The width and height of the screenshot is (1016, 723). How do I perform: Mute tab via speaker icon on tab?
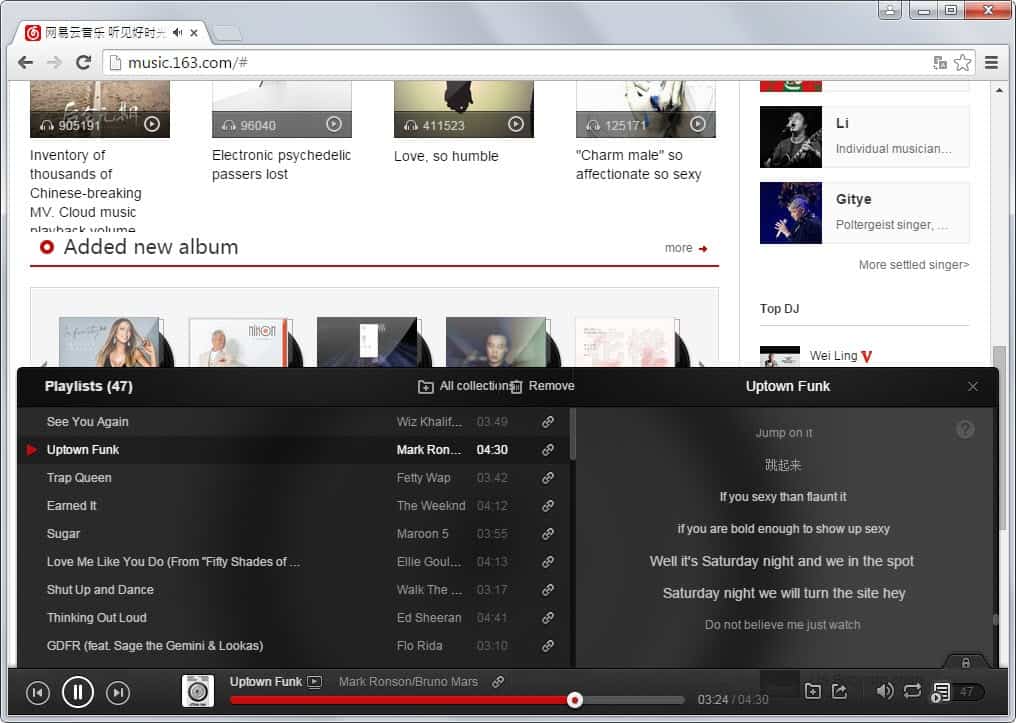178,32
